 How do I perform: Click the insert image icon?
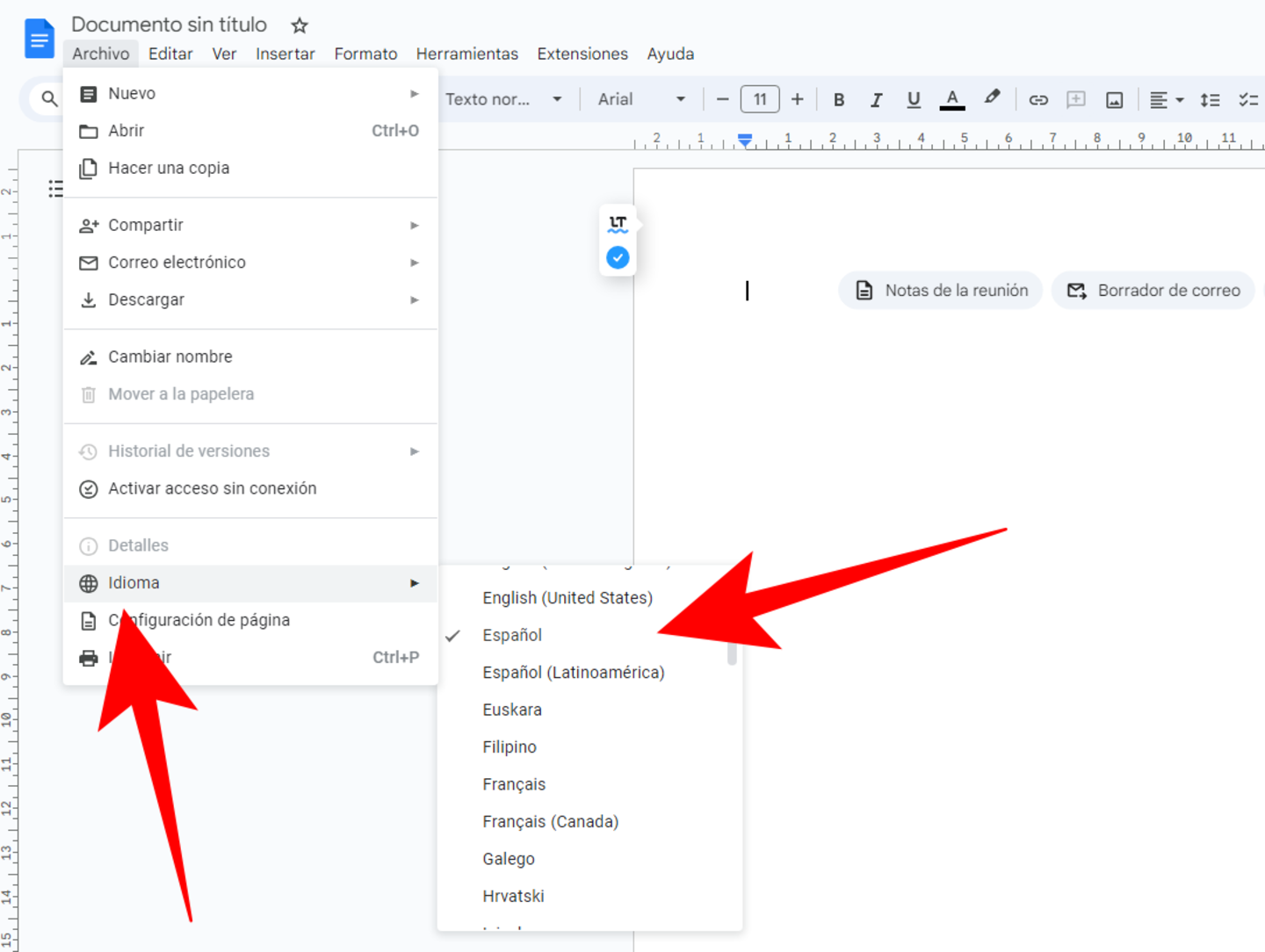[x=1114, y=100]
